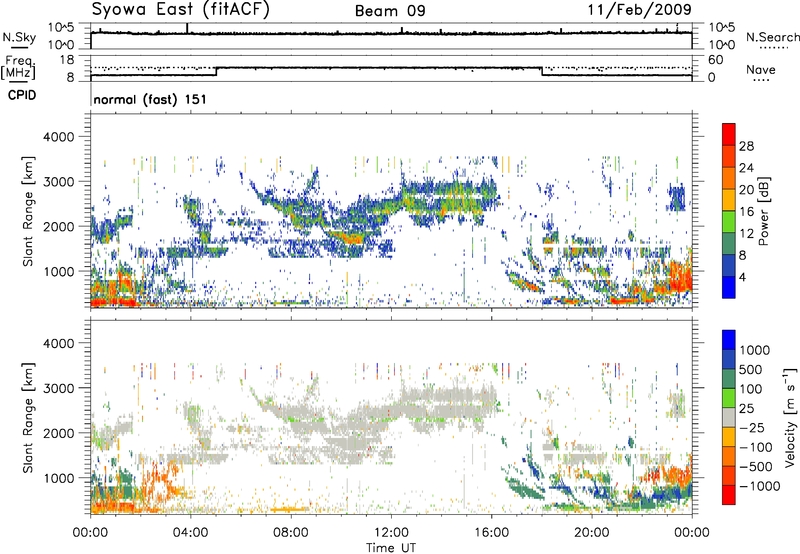Click the '16:00' time tick label
The height and width of the screenshot is (554, 800).
(491, 533)
